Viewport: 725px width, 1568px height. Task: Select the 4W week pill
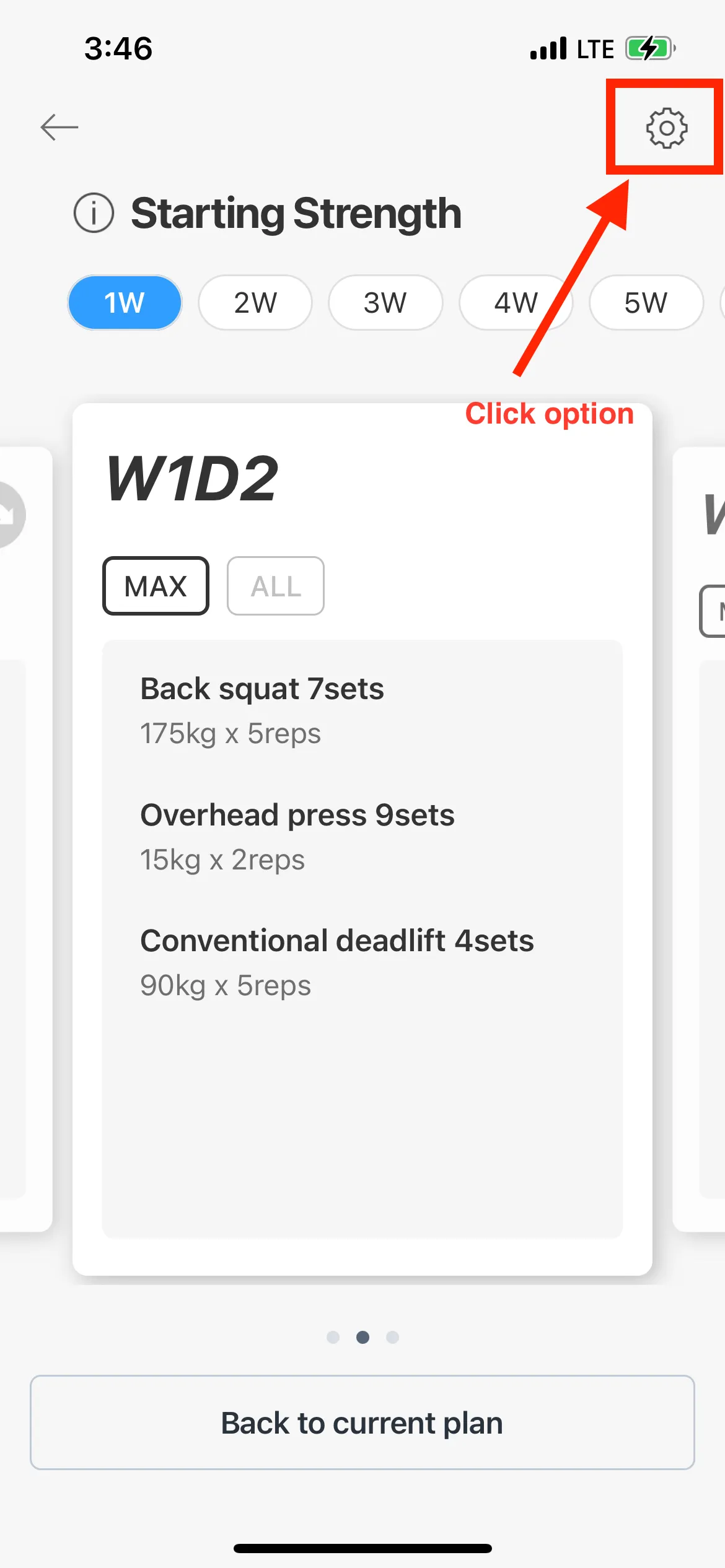pos(516,303)
